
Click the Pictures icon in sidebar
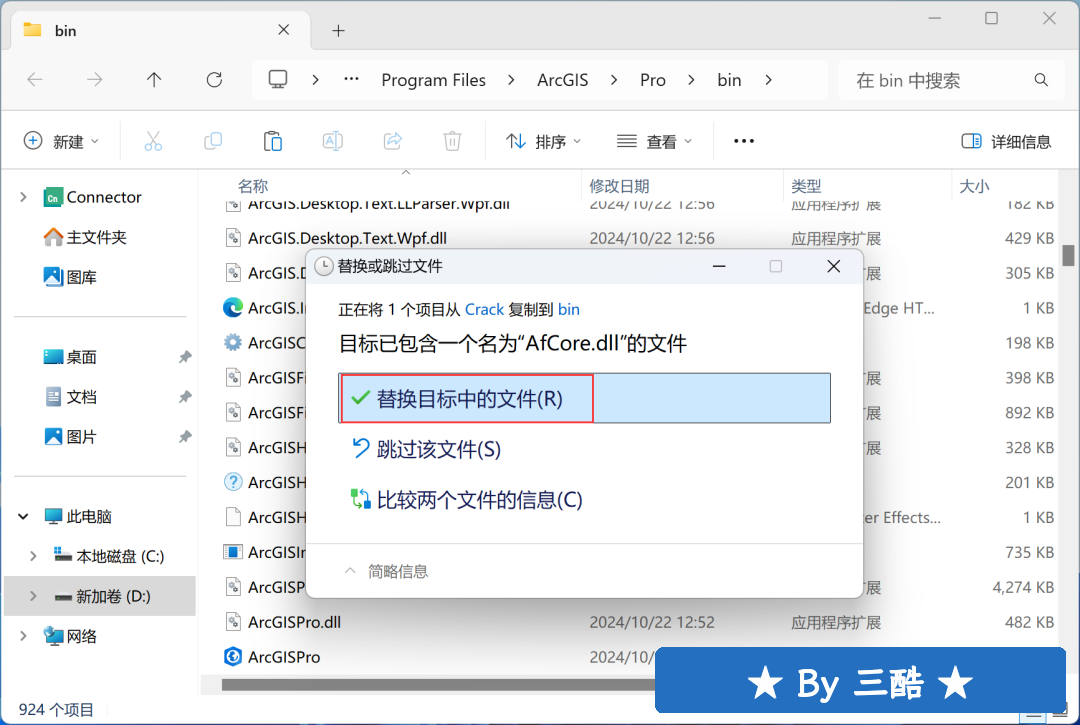(53, 437)
